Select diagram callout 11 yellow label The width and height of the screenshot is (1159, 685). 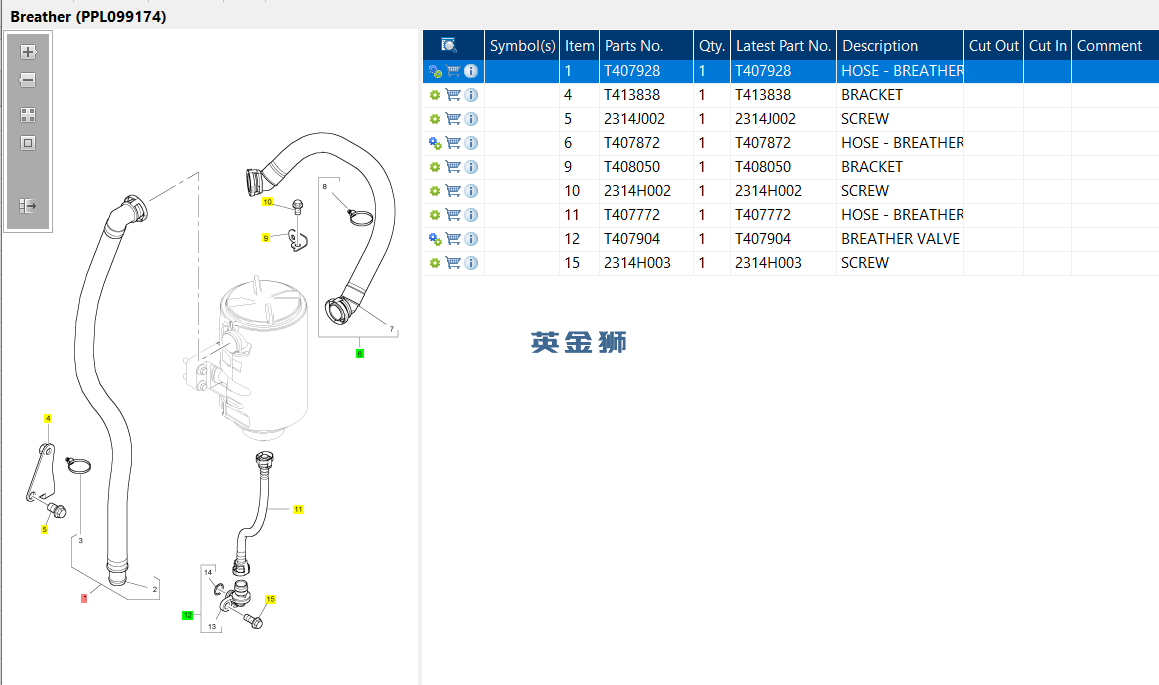click(x=298, y=509)
